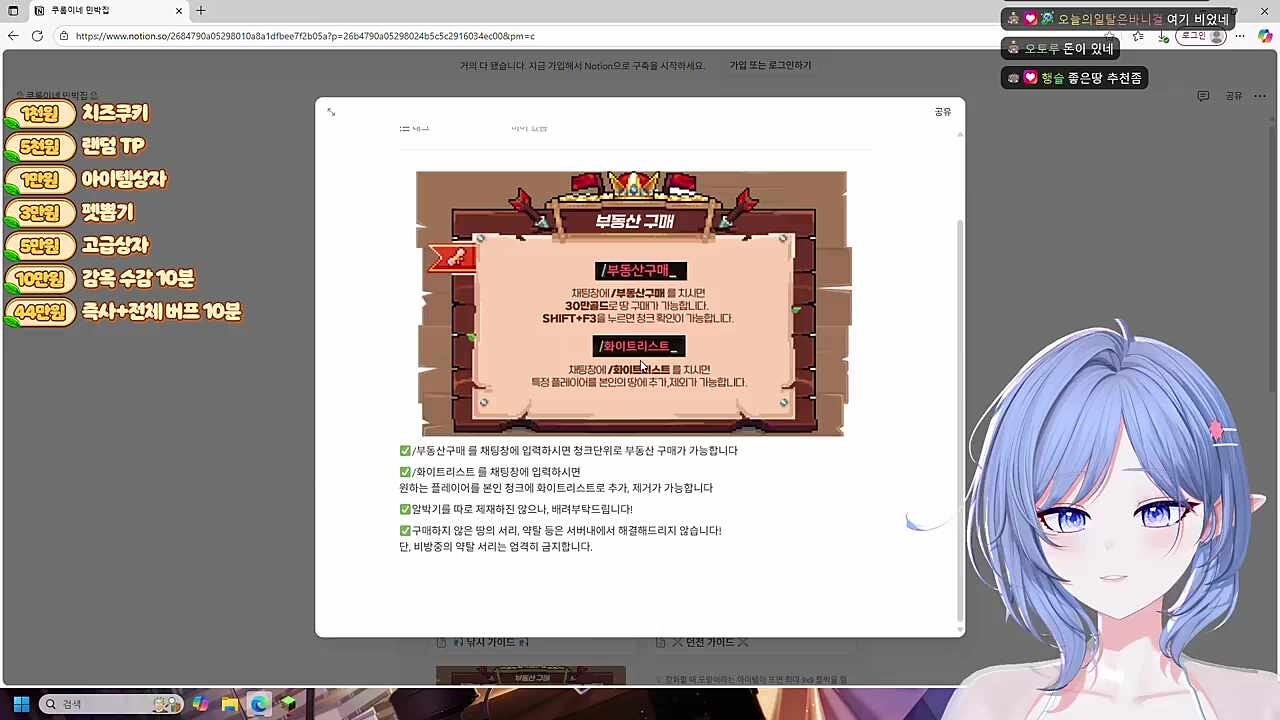Click the 10만원 감옥 수감 10분 overlay item
This screenshot has height=720, width=1280.
pos(100,279)
